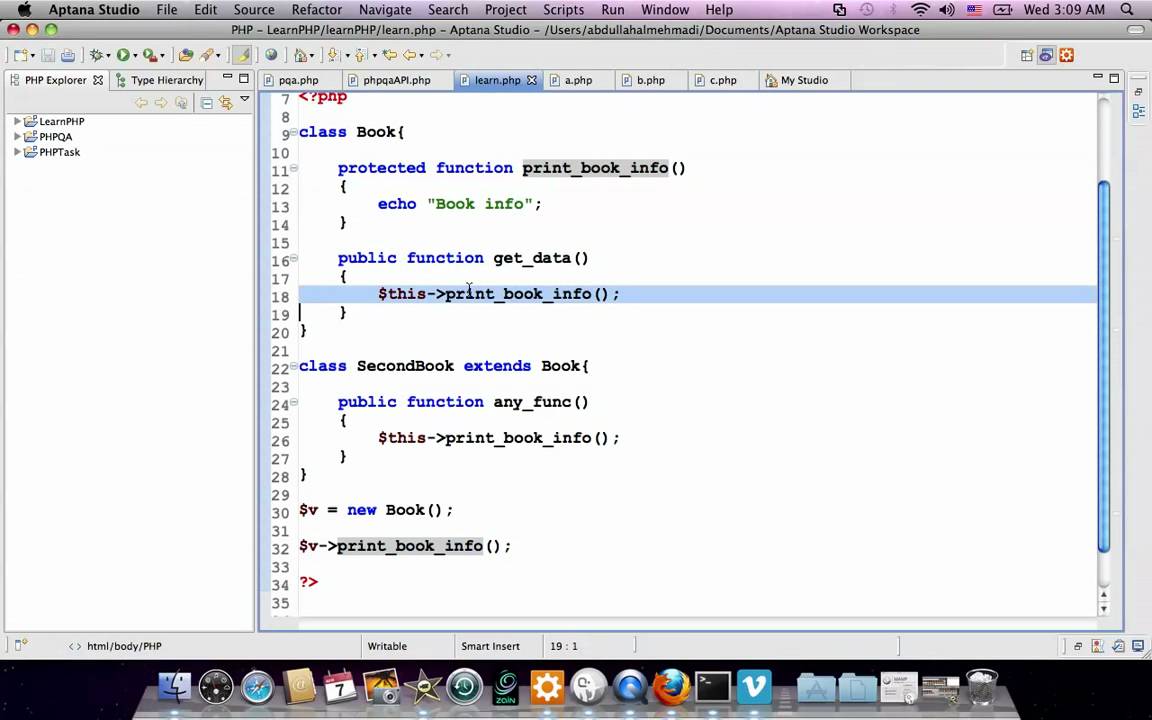This screenshot has width=1152, height=720.
Task: Toggle Link with Editor in PHP Explorer
Action: (x=226, y=103)
